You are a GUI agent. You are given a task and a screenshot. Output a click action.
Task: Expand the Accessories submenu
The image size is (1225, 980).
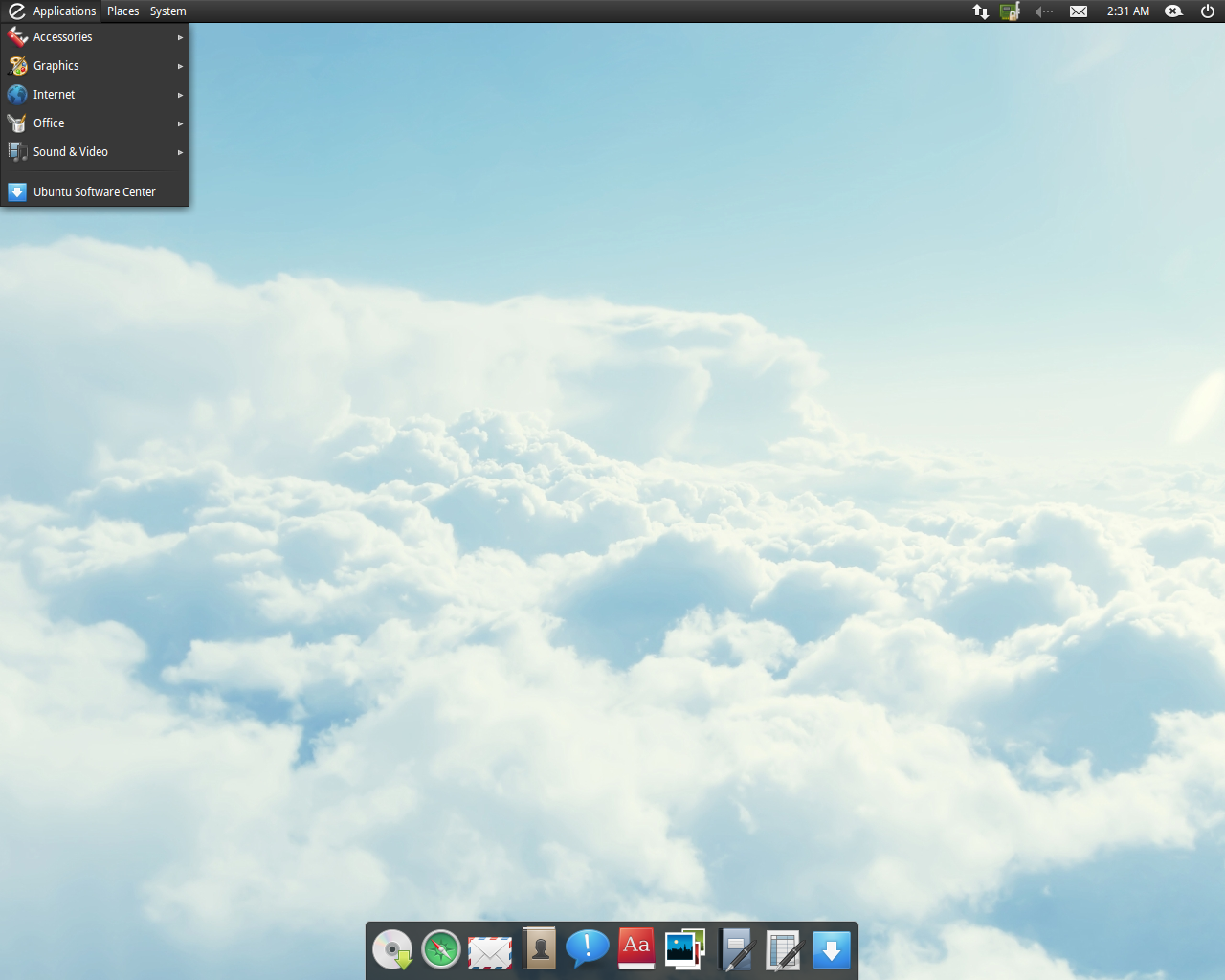point(95,37)
